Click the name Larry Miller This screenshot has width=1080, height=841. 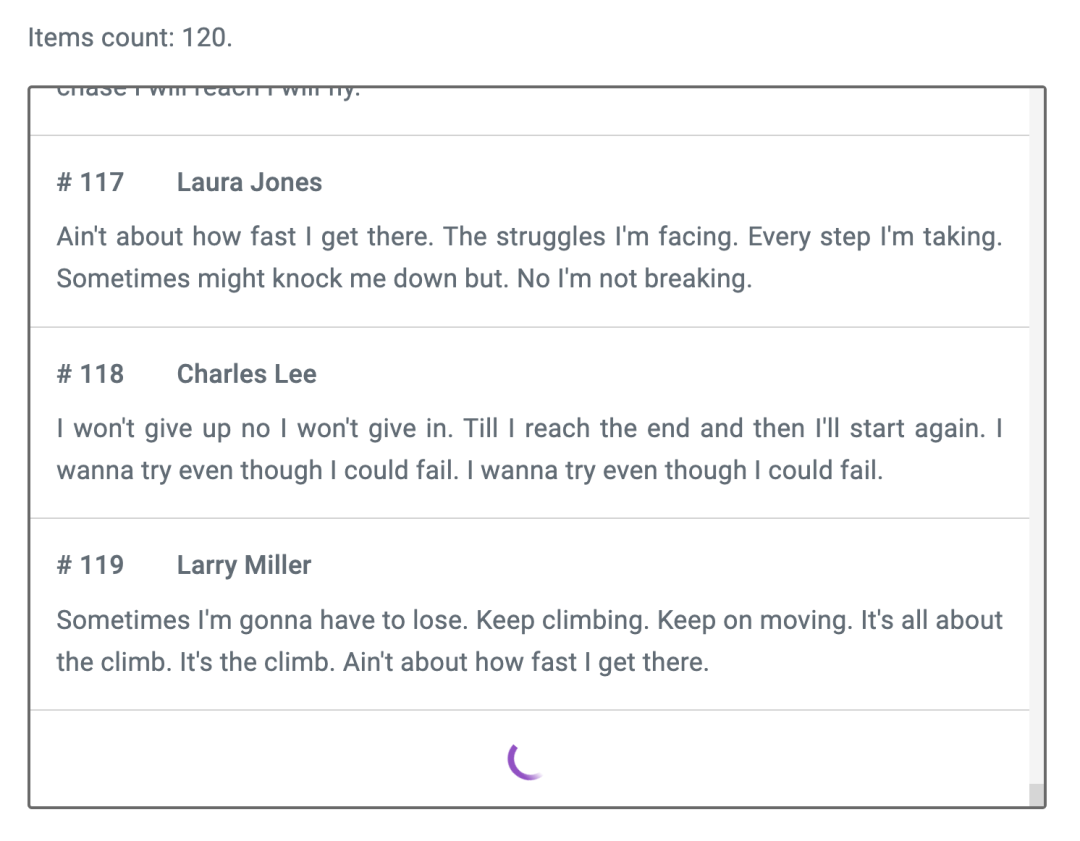[244, 565]
